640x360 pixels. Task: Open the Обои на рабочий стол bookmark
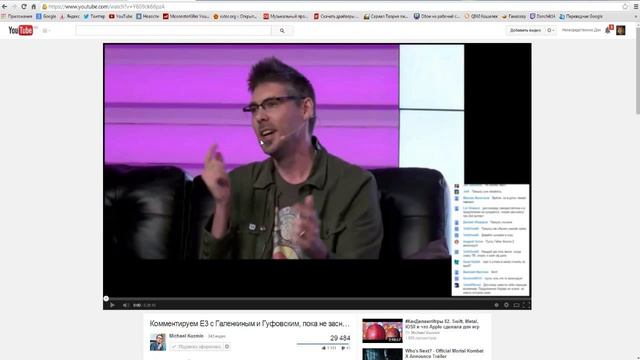pos(436,16)
